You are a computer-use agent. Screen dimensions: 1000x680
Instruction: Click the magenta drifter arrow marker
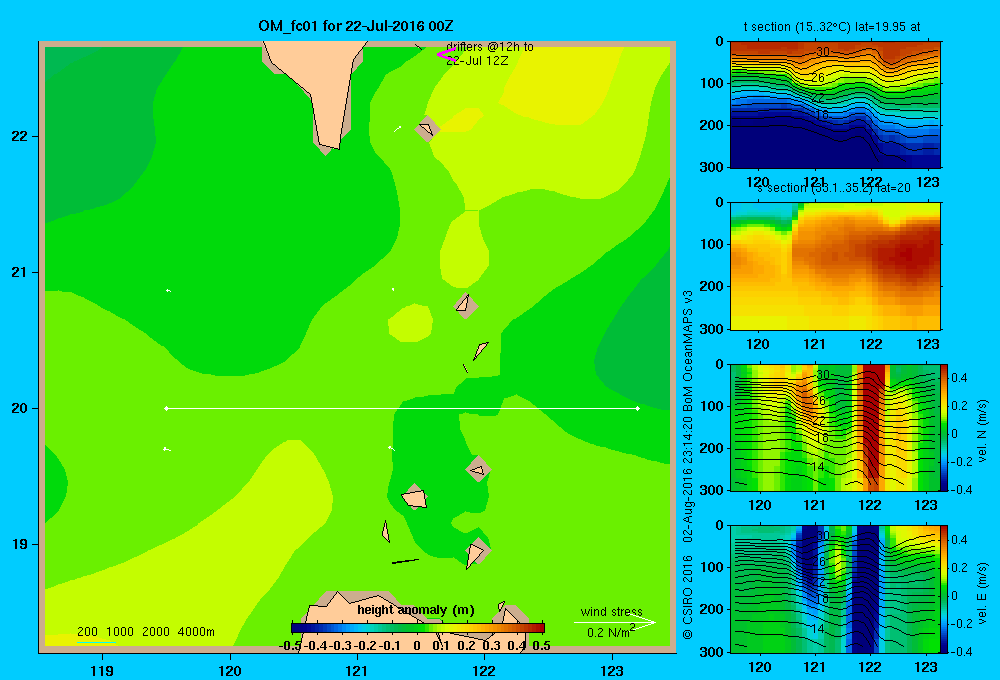pyautogui.click(x=446, y=55)
